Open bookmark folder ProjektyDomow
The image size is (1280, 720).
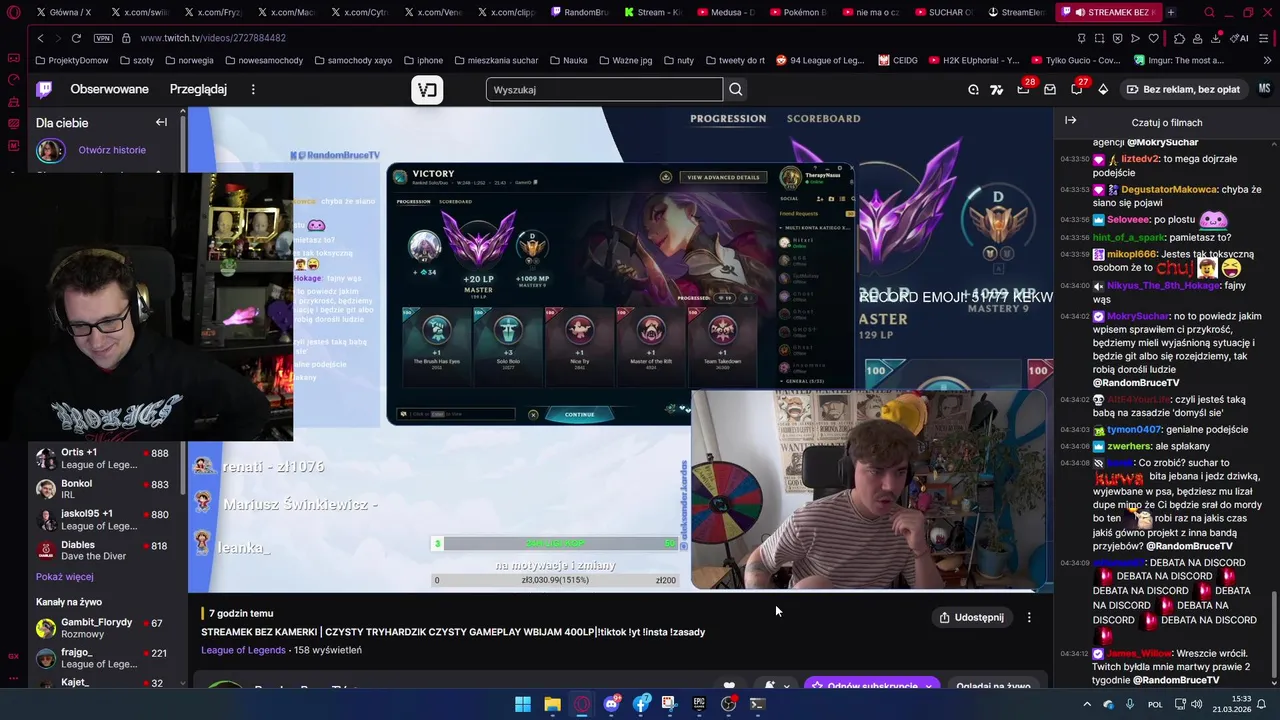coord(71,60)
